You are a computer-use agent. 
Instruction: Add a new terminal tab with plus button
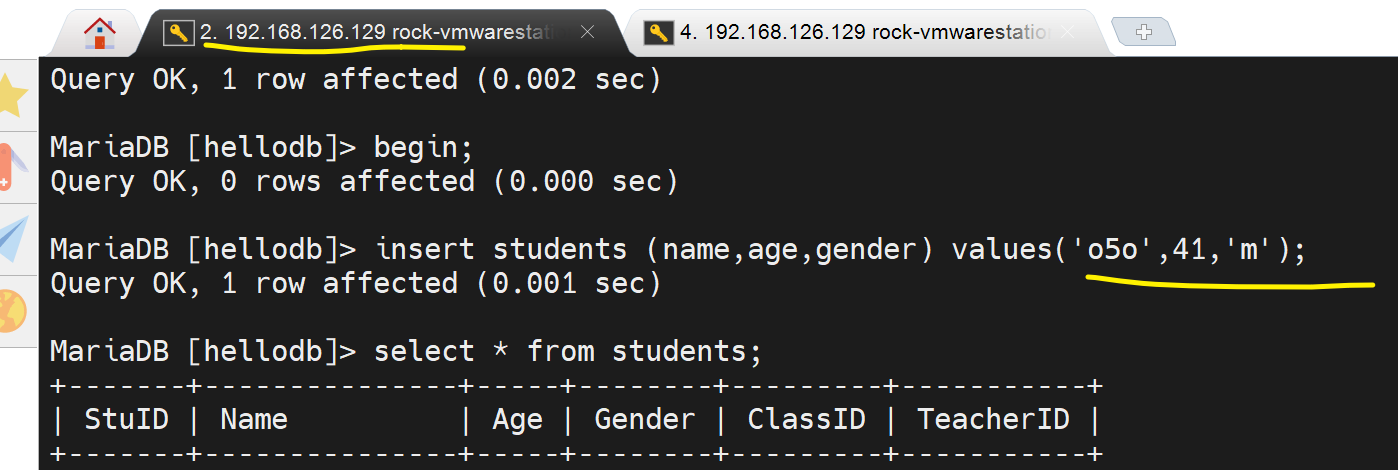pos(1144,33)
